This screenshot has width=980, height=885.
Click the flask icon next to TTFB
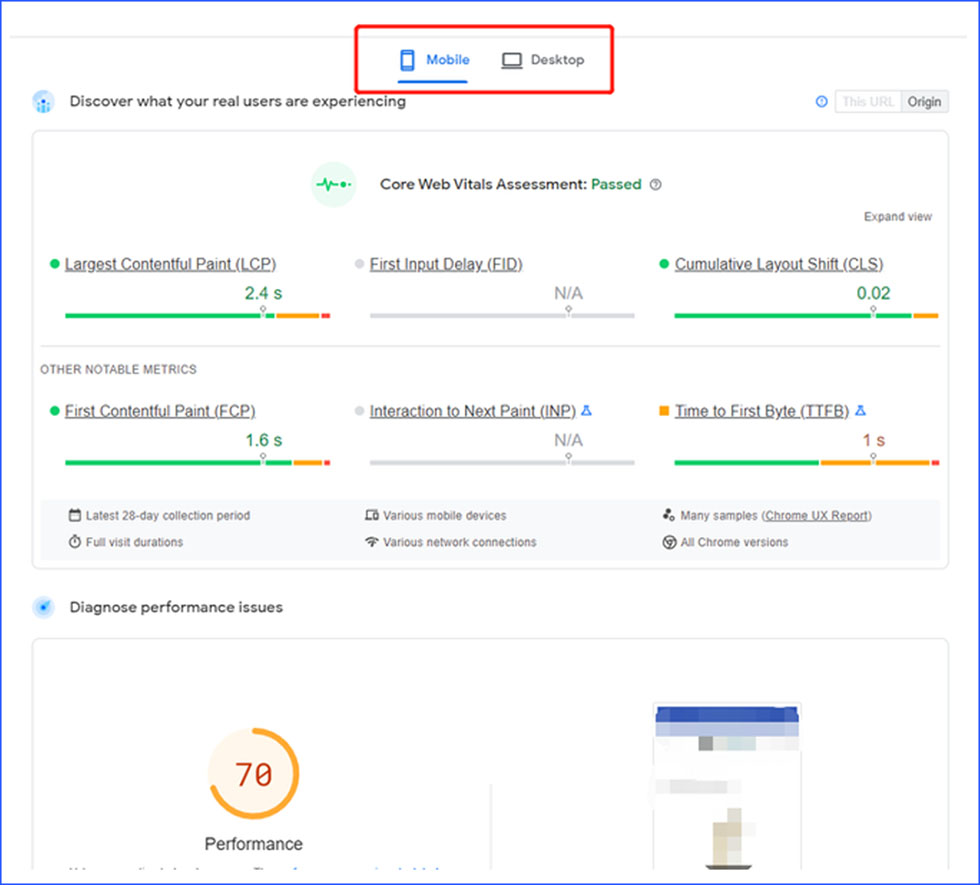tap(860, 411)
